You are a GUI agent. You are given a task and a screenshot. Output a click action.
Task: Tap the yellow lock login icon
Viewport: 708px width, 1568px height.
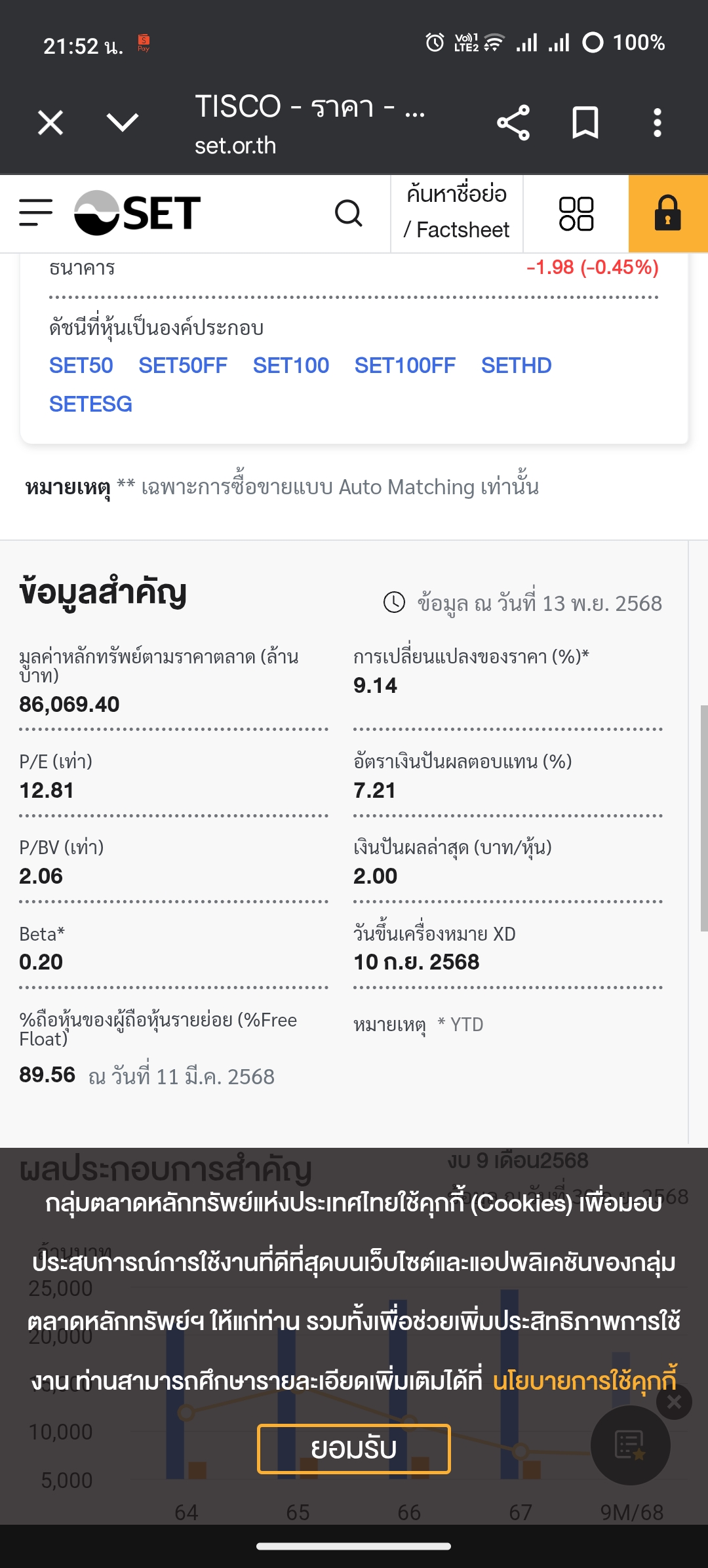pos(667,214)
